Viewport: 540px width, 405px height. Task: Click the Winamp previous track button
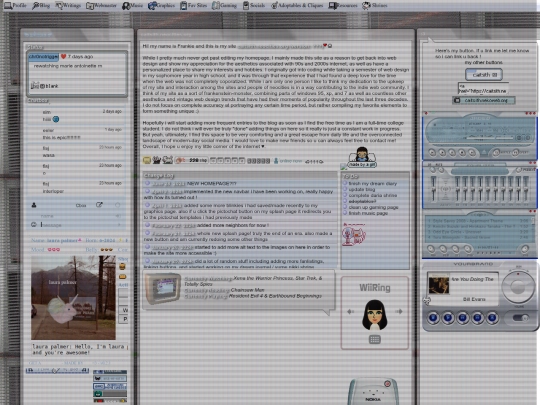point(432,152)
